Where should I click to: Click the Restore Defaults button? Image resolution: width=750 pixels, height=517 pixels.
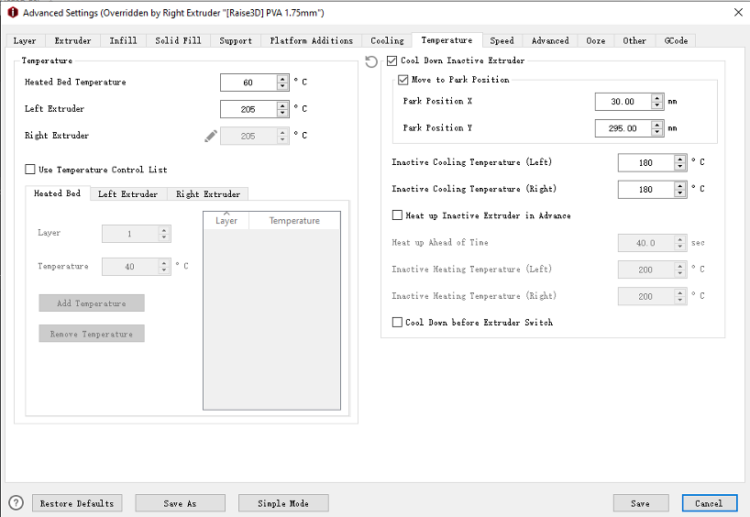click(x=77, y=503)
